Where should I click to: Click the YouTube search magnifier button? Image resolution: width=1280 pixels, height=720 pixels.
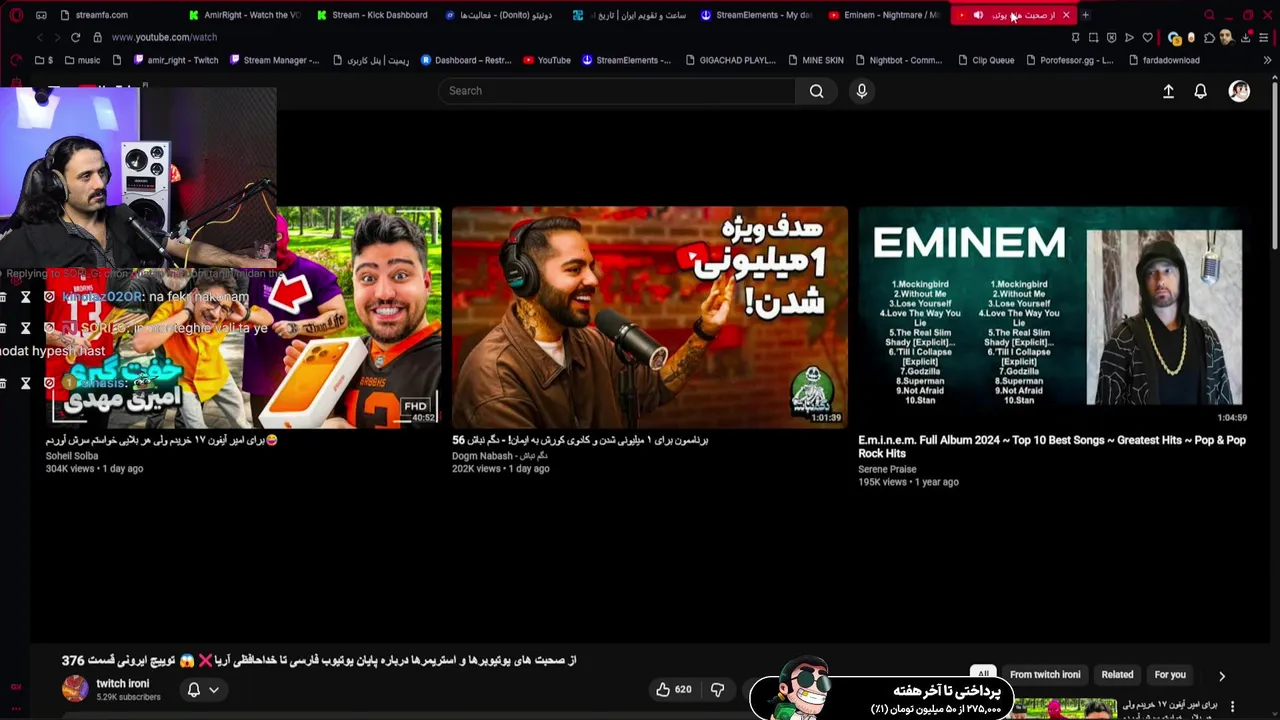817,91
